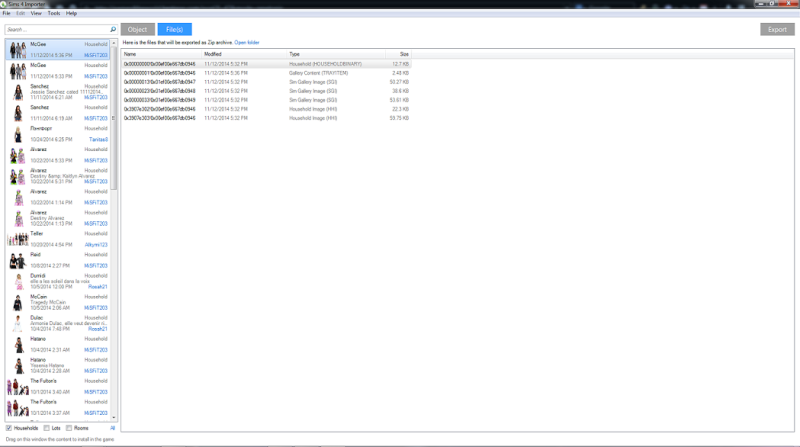800x447 pixels.
Task: Select the Household (HOUSEHOLDBINARY) file row
Action: [266, 64]
